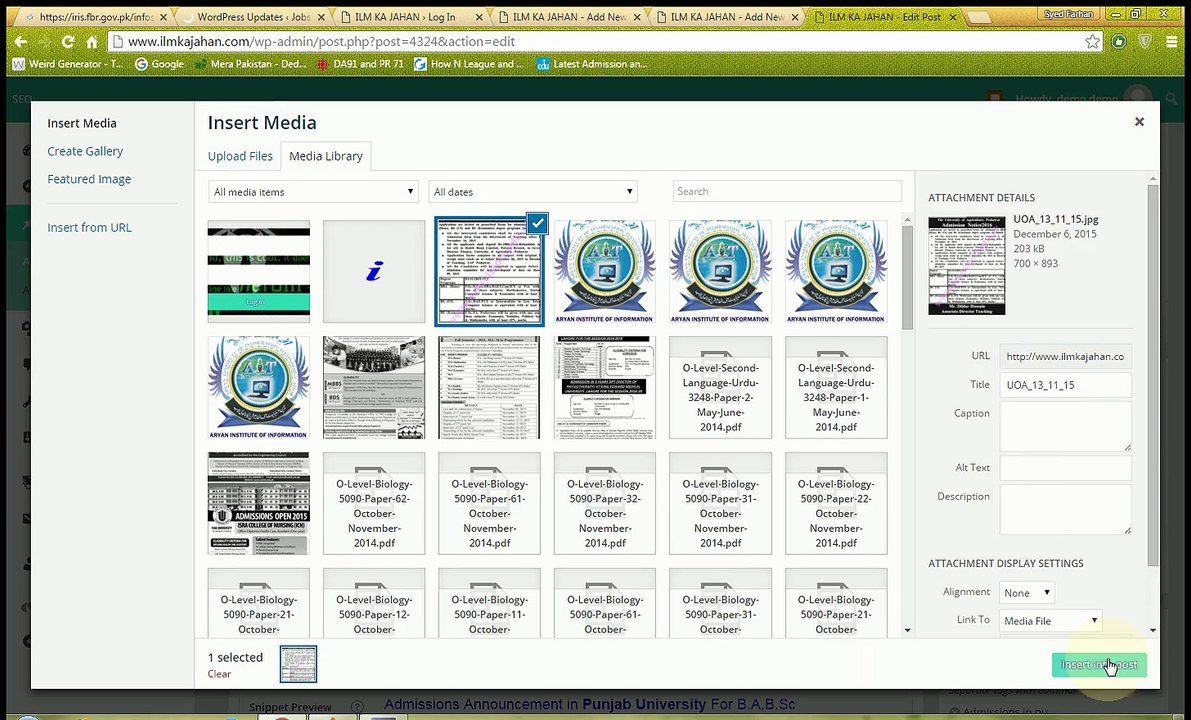Click the green extension icon beside star
The height and width of the screenshot is (720, 1191).
point(1119,42)
